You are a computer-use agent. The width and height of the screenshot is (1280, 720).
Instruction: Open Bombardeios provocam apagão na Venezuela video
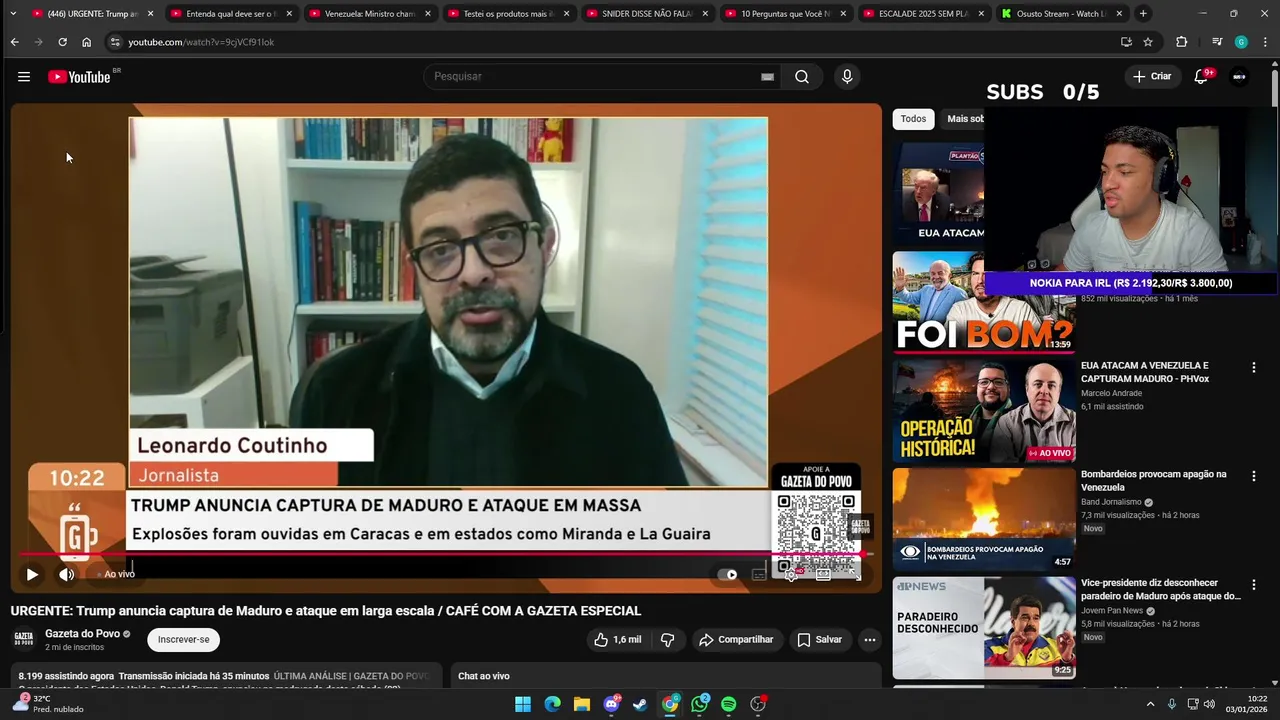[x=1153, y=480]
